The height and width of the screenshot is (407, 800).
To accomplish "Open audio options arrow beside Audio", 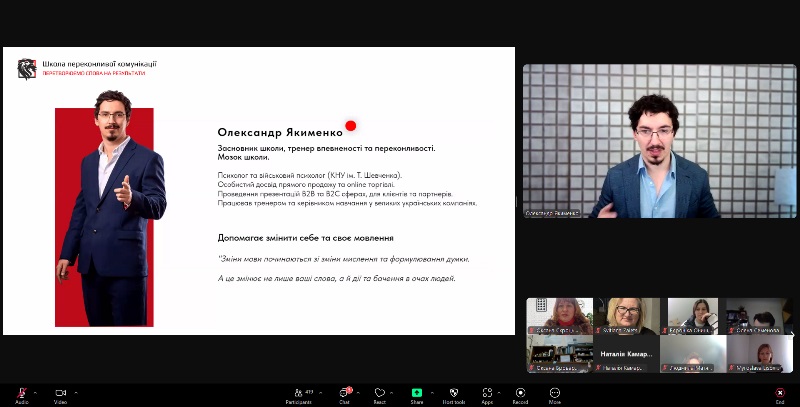I will [35, 393].
